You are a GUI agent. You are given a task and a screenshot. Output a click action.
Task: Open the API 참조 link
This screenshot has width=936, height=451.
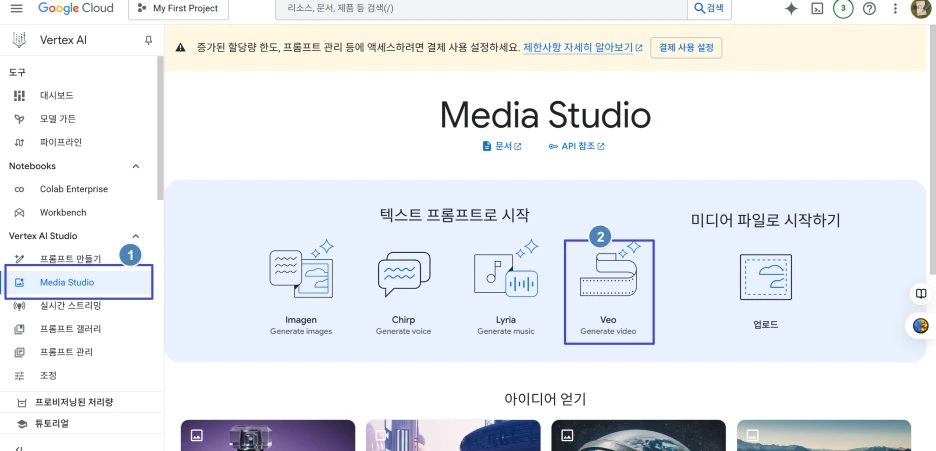[576, 146]
